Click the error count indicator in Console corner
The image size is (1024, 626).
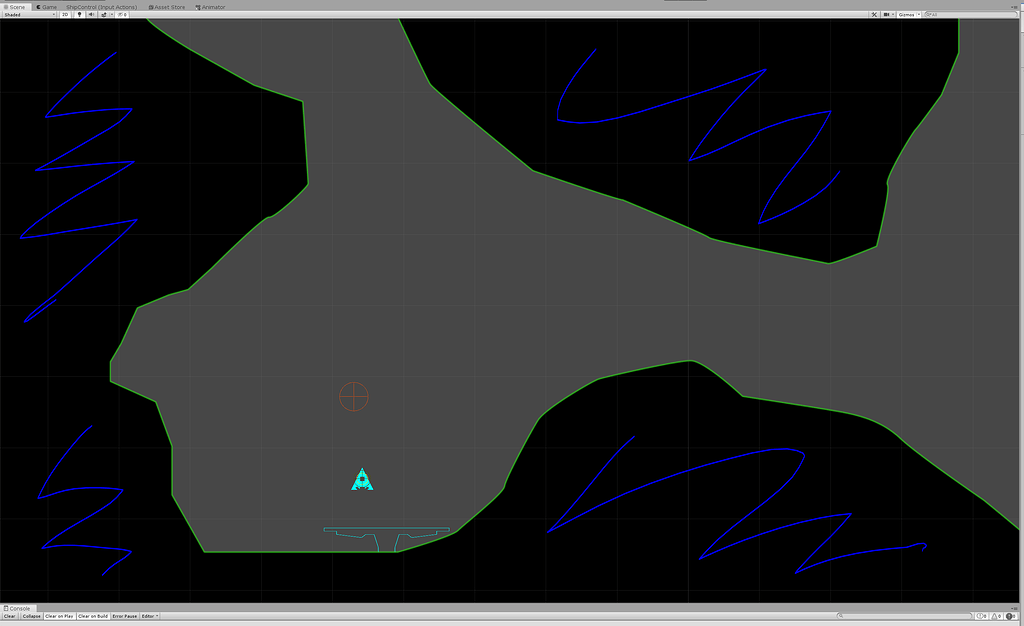click(1011, 615)
